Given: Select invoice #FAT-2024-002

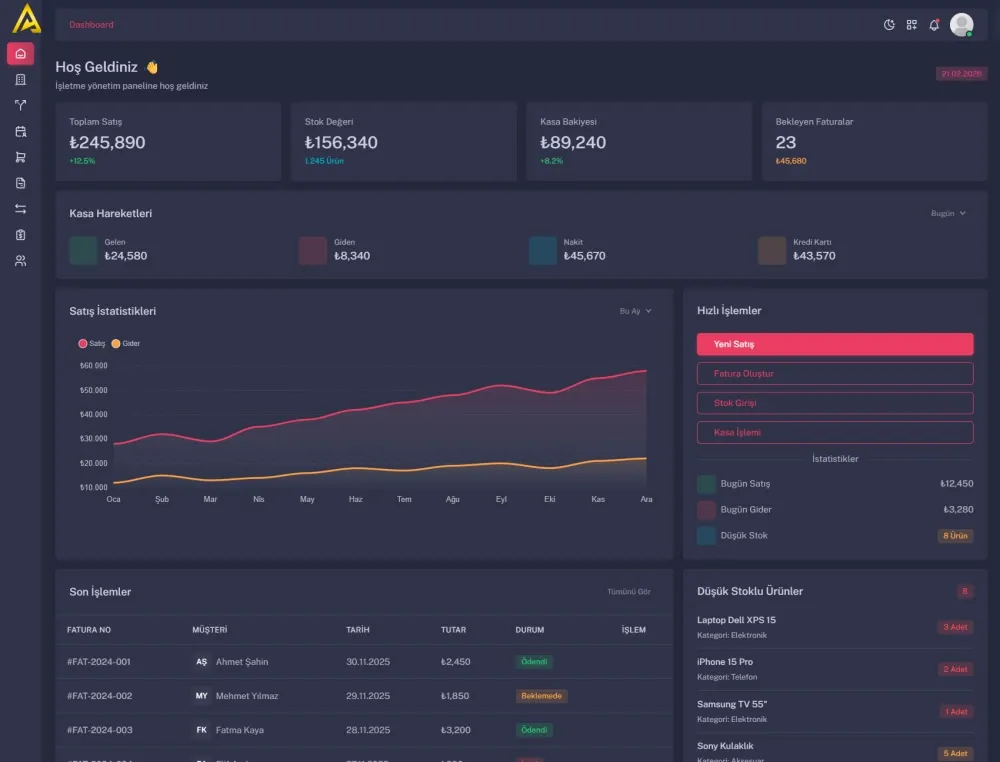Looking at the screenshot, I should pos(99,696).
